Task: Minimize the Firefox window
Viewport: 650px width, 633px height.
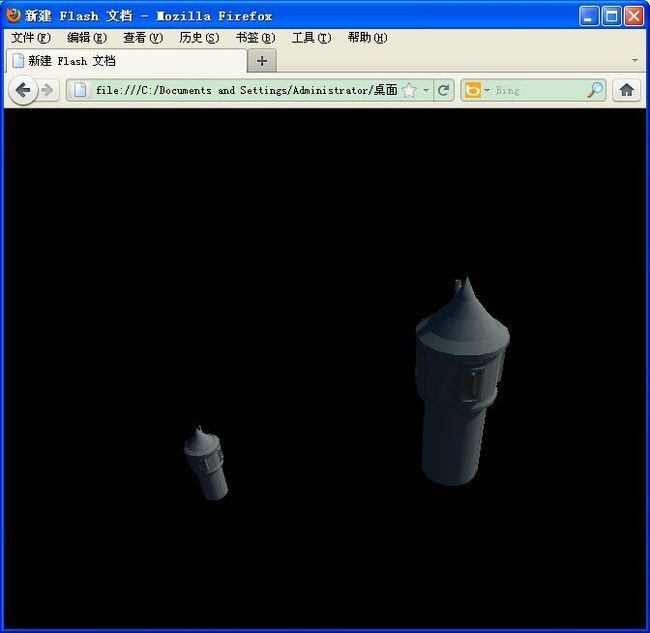Action: coord(589,16)
